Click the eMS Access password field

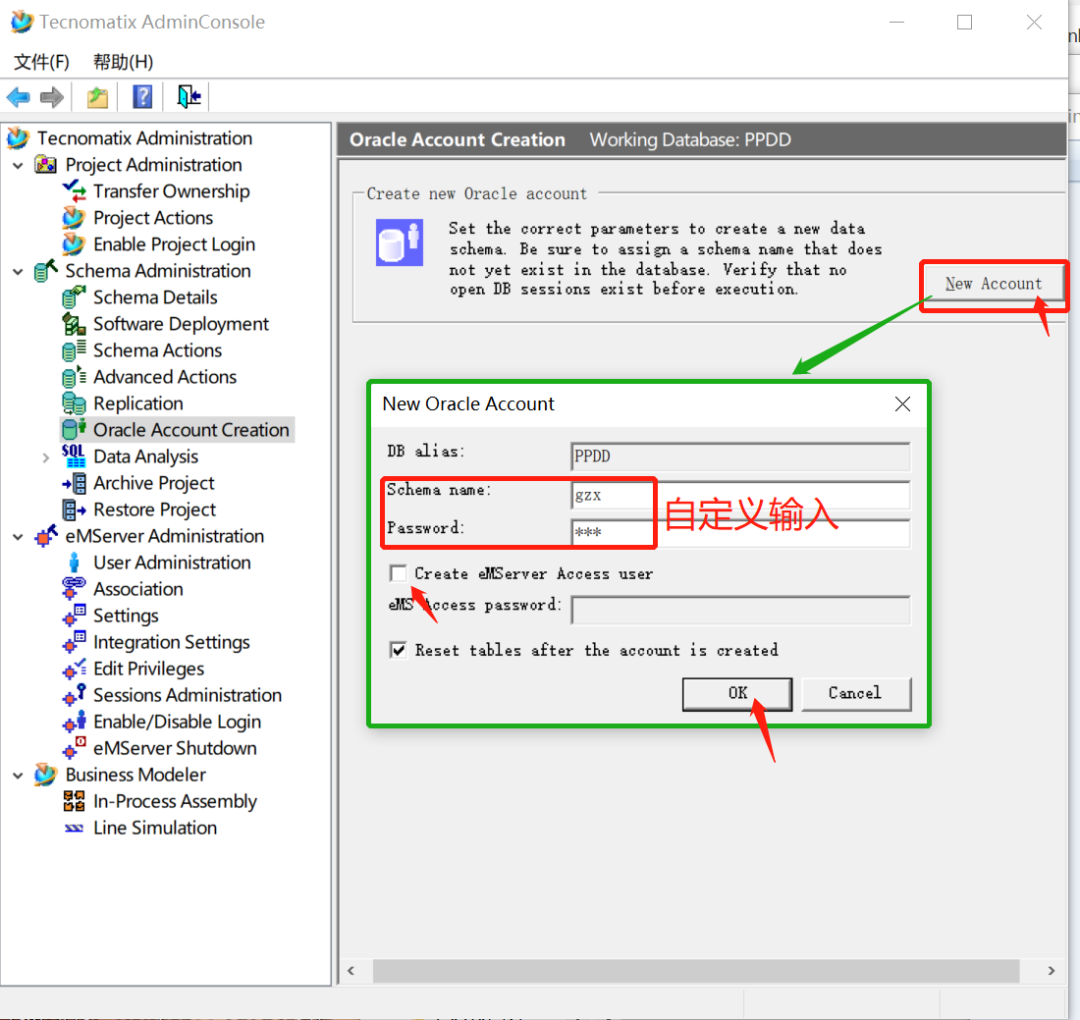740,610
